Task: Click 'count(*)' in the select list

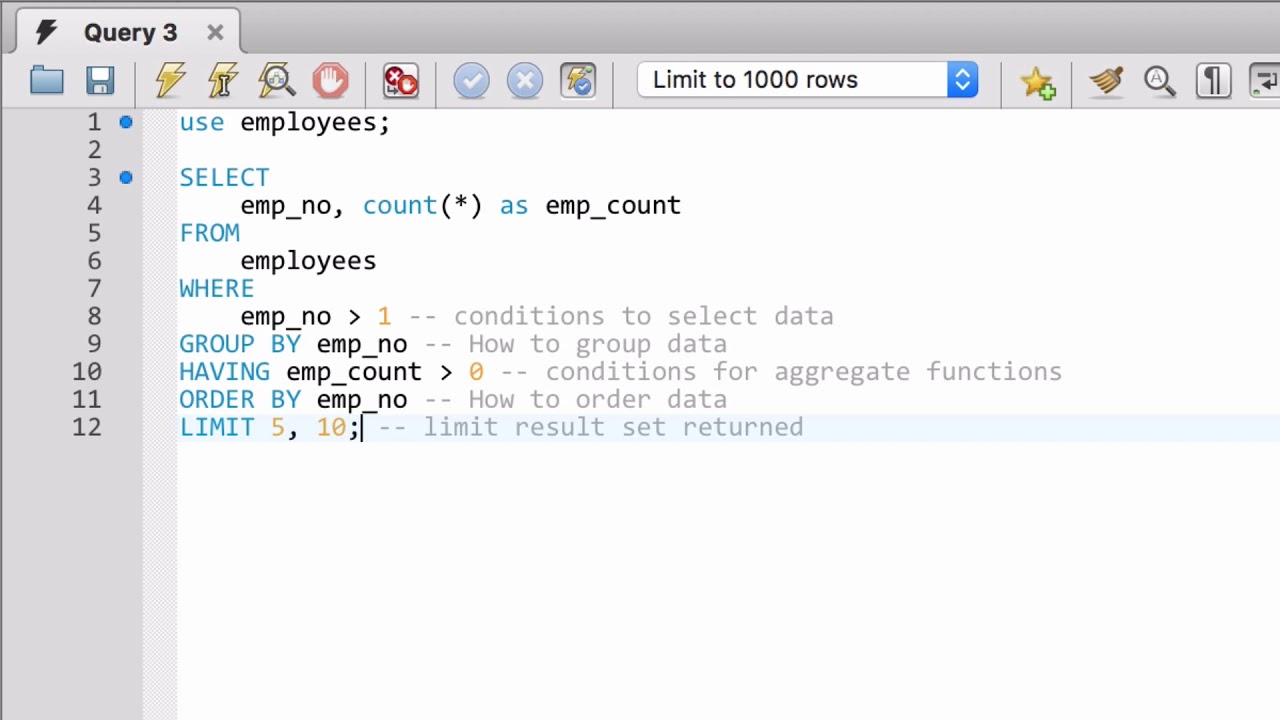Action: [422, 205]
